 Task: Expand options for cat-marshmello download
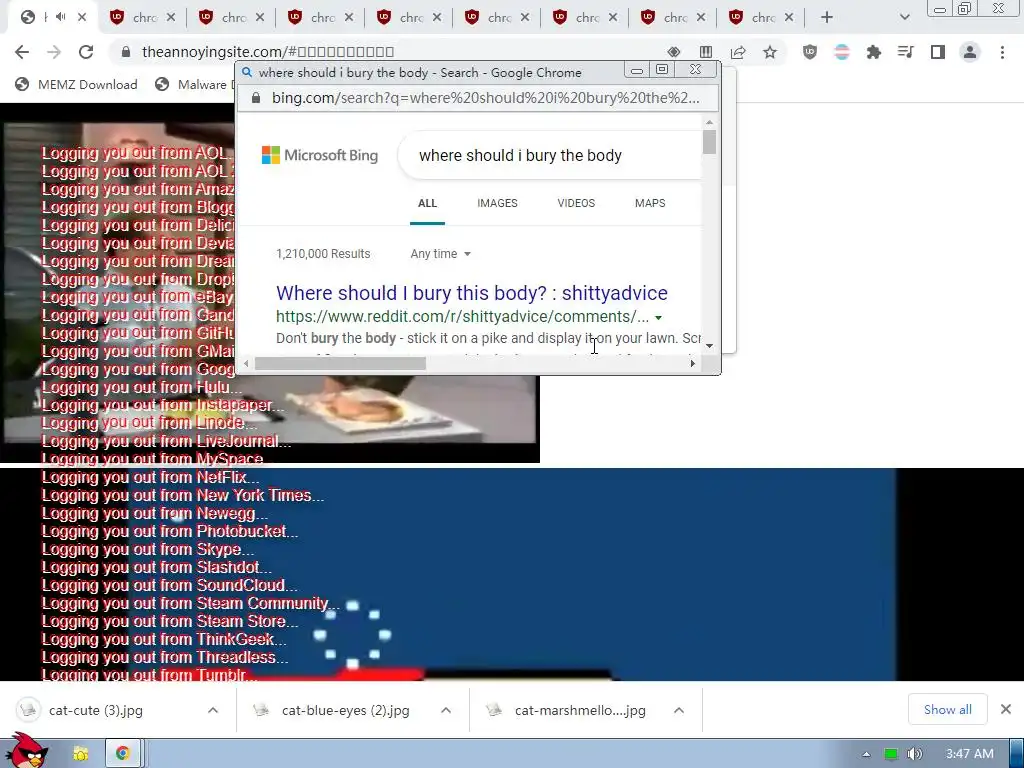coord(679,710)
